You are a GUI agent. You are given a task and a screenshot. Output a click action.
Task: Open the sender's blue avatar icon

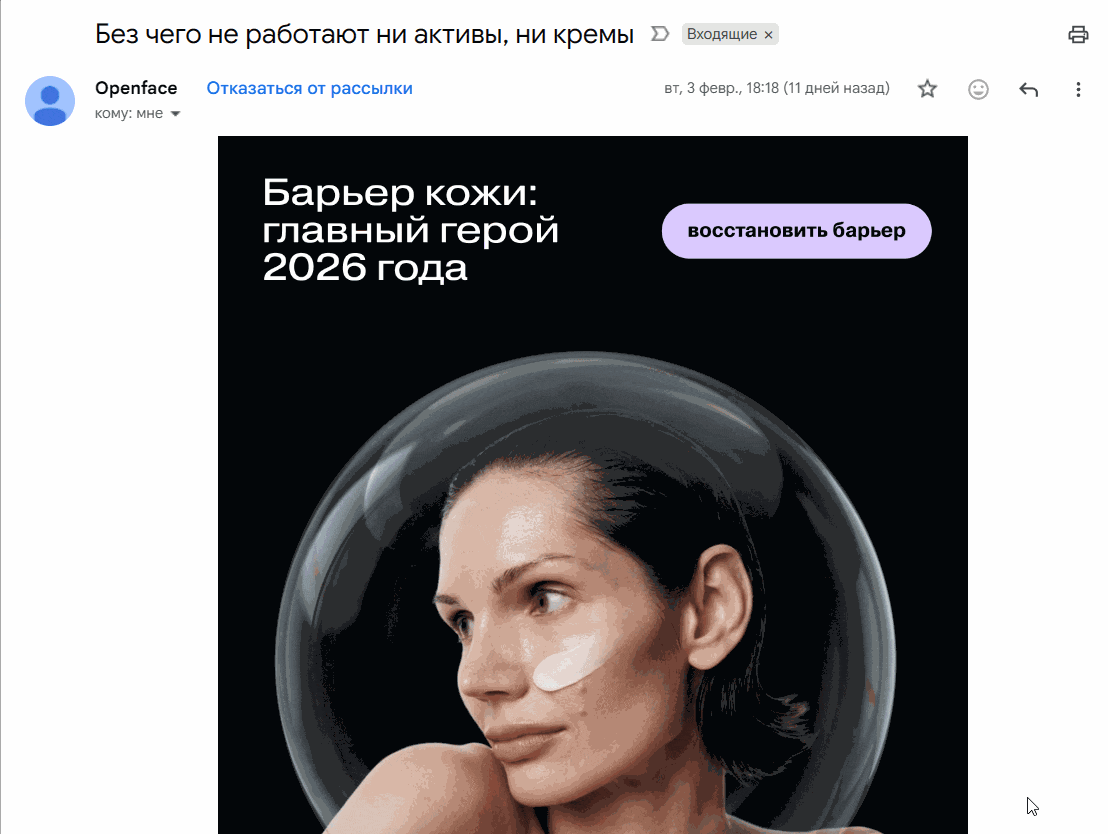[49, 101]
